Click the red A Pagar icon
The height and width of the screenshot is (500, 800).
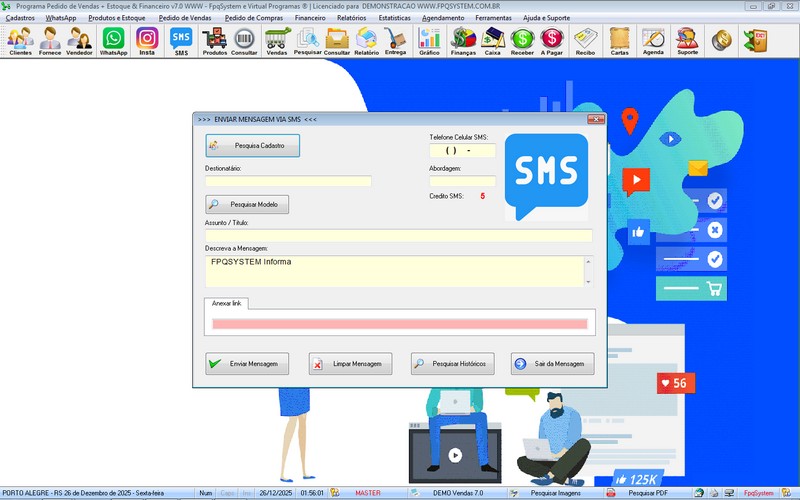(552, 41)
